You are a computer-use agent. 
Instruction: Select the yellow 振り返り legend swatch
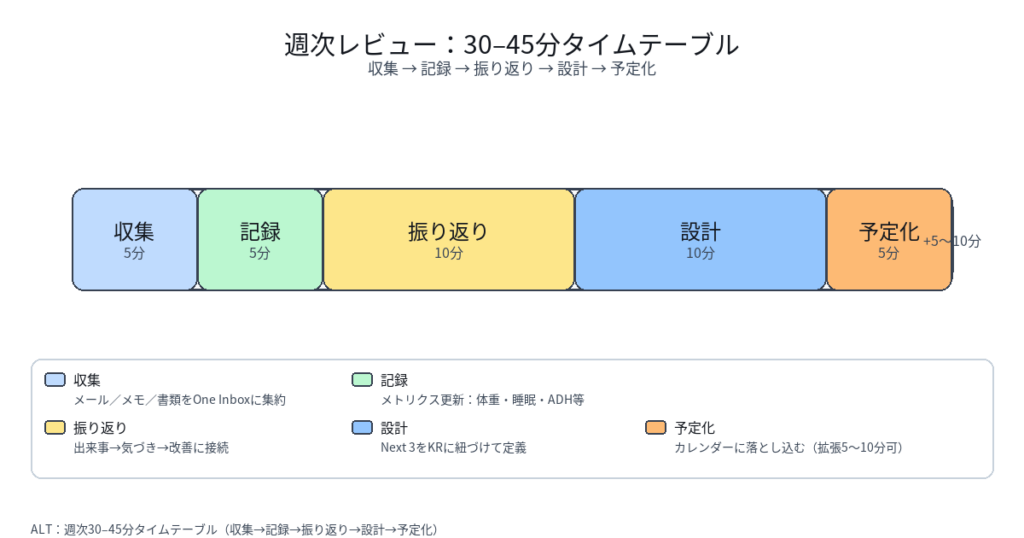tap(55, 428)
